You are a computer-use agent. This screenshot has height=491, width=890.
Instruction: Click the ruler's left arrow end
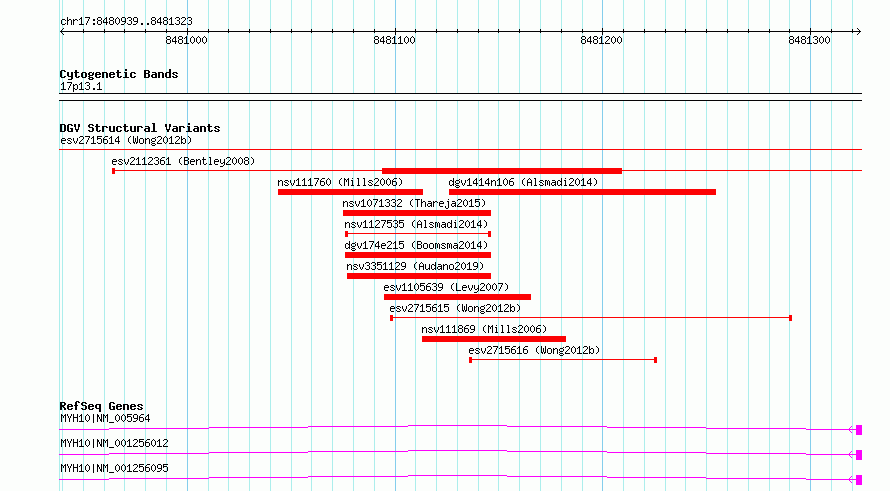63,31
